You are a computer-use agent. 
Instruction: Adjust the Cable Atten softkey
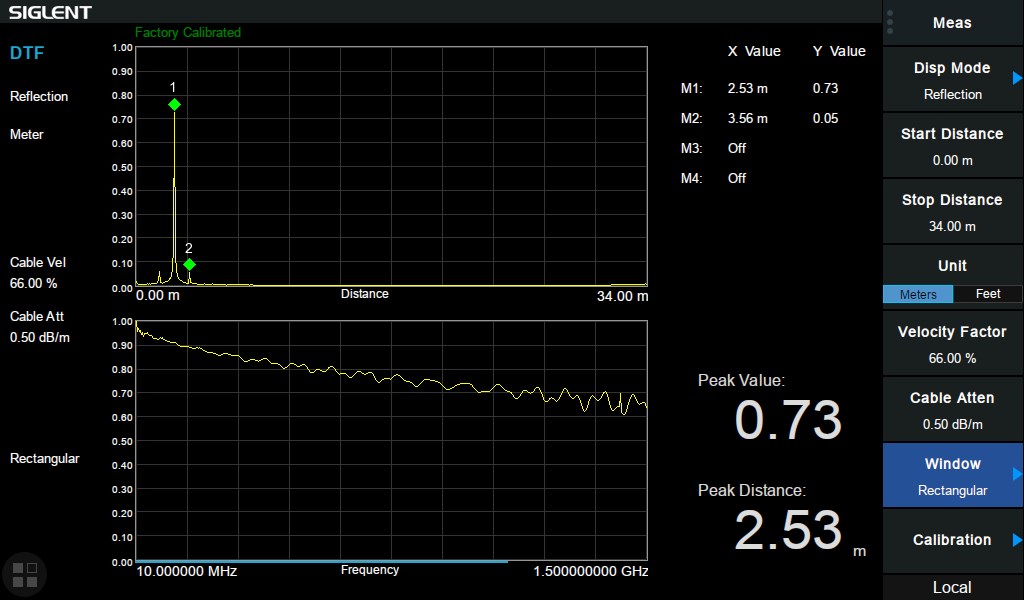952,410
